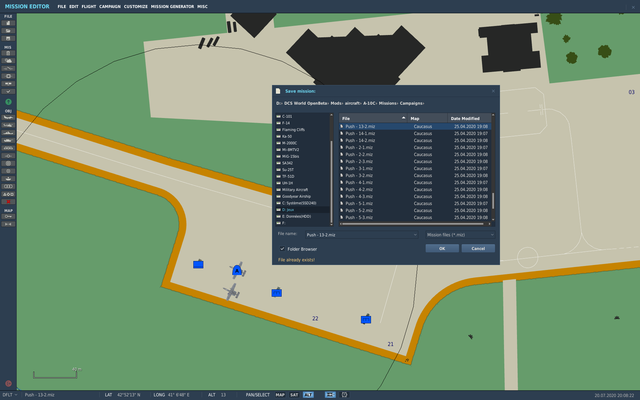Sort the list by the Map column header

tap(428, 118)
